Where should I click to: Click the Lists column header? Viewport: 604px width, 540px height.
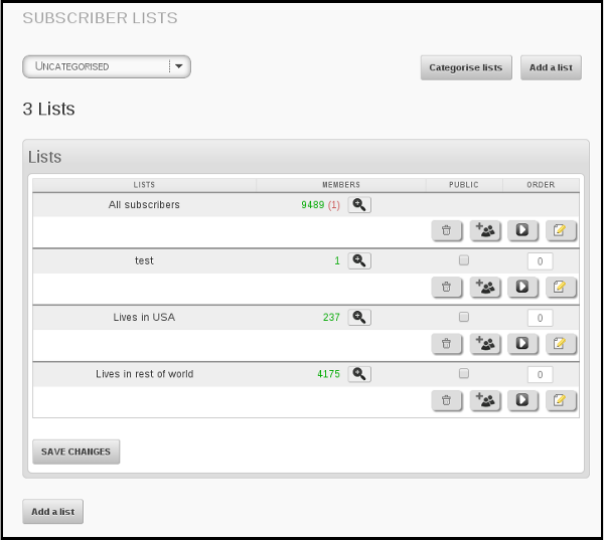point(144,185)
